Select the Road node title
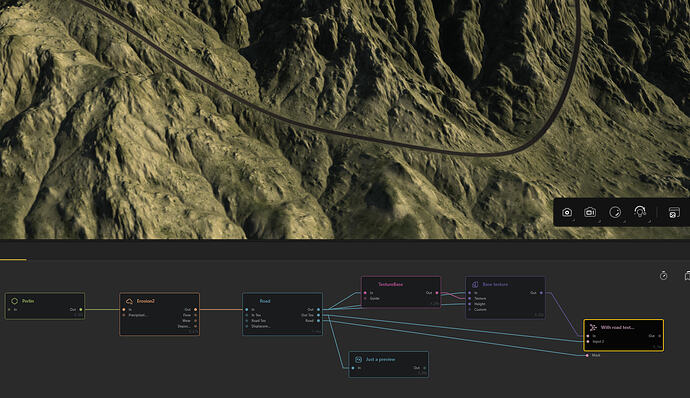Image resolution: width=690 pixels, height=398 pixels. click(265, 301)
